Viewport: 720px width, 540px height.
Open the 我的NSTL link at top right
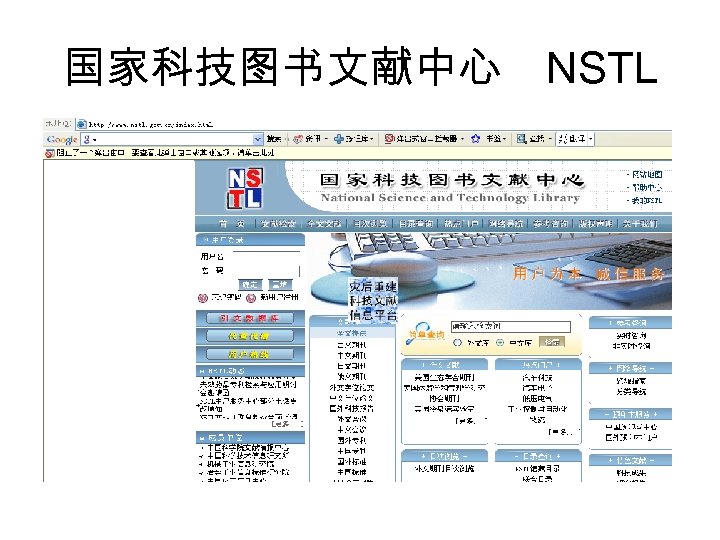pos(647,201)
